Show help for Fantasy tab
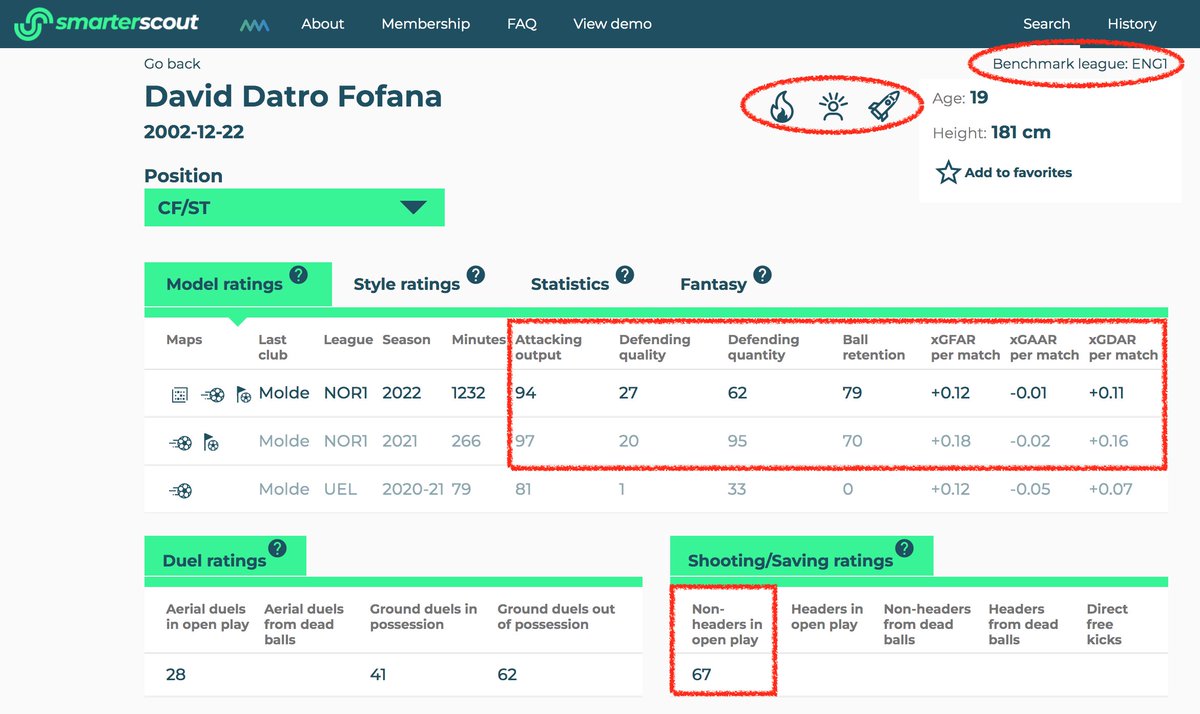The height and width of the screenshot is (714, 1200). [x=762, y=275]
